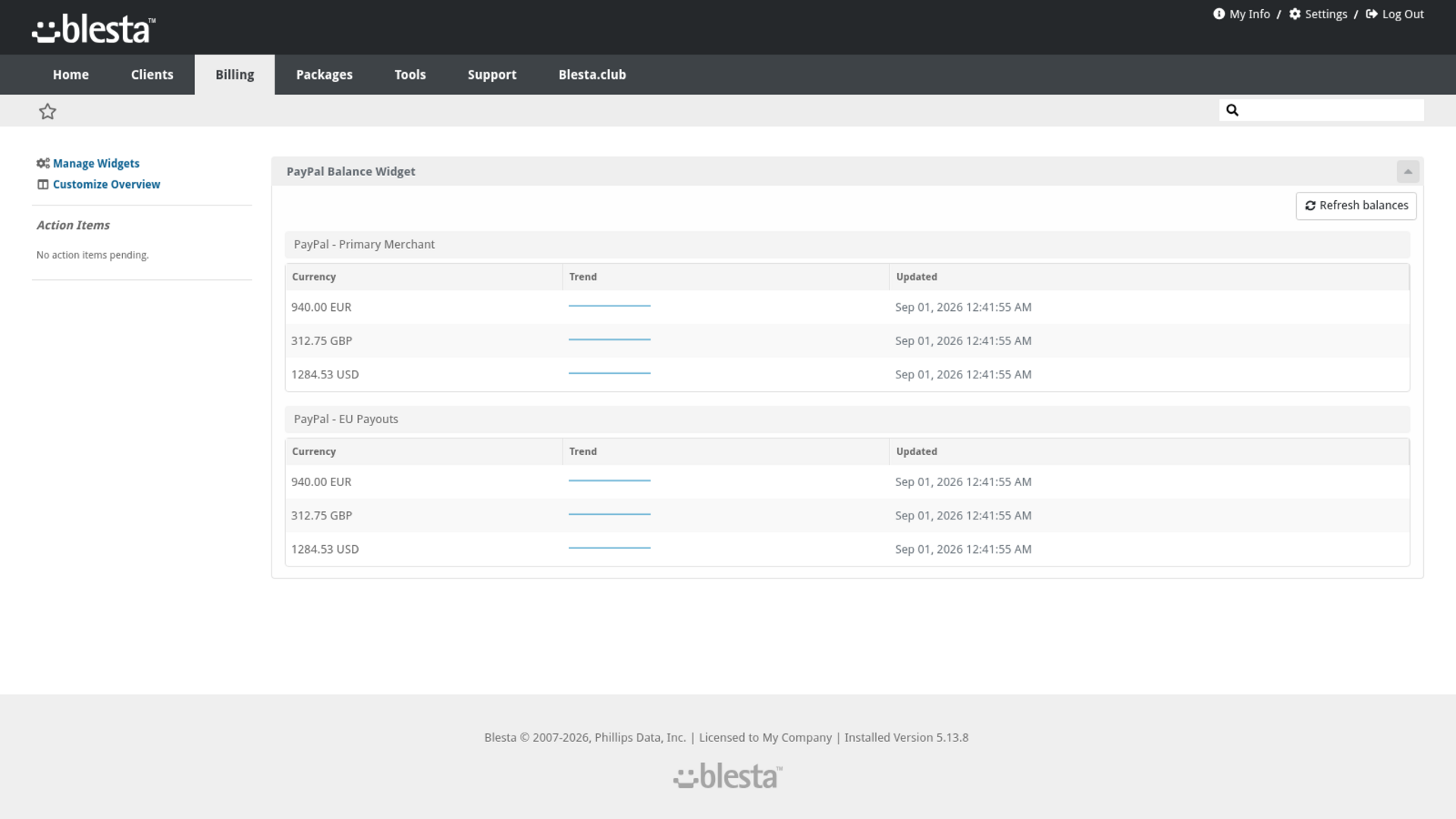Screen dimensions: 1456x819
Task: Open the My Info link
Action: pyautogui.click(x=1250, y=14)
